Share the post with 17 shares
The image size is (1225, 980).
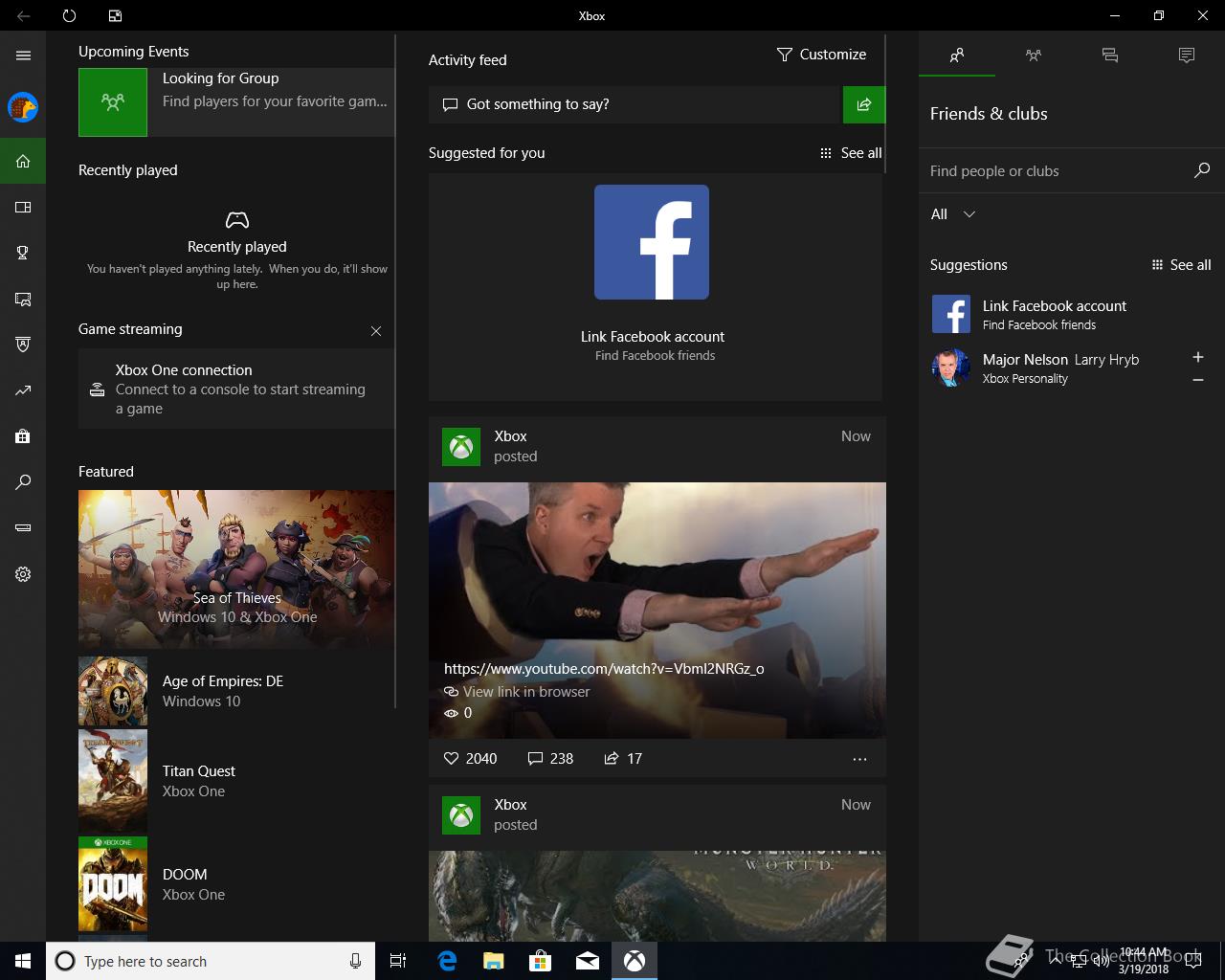coord(623,758)
